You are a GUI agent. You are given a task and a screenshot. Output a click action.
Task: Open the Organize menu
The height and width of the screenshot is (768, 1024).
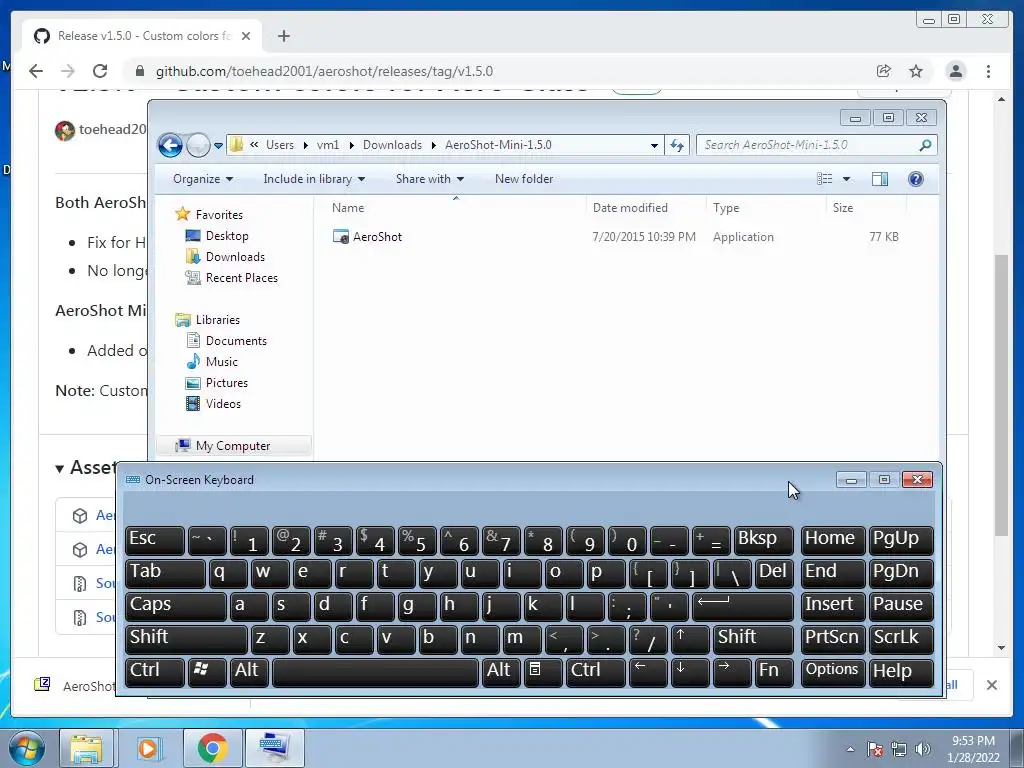point(202,179)
